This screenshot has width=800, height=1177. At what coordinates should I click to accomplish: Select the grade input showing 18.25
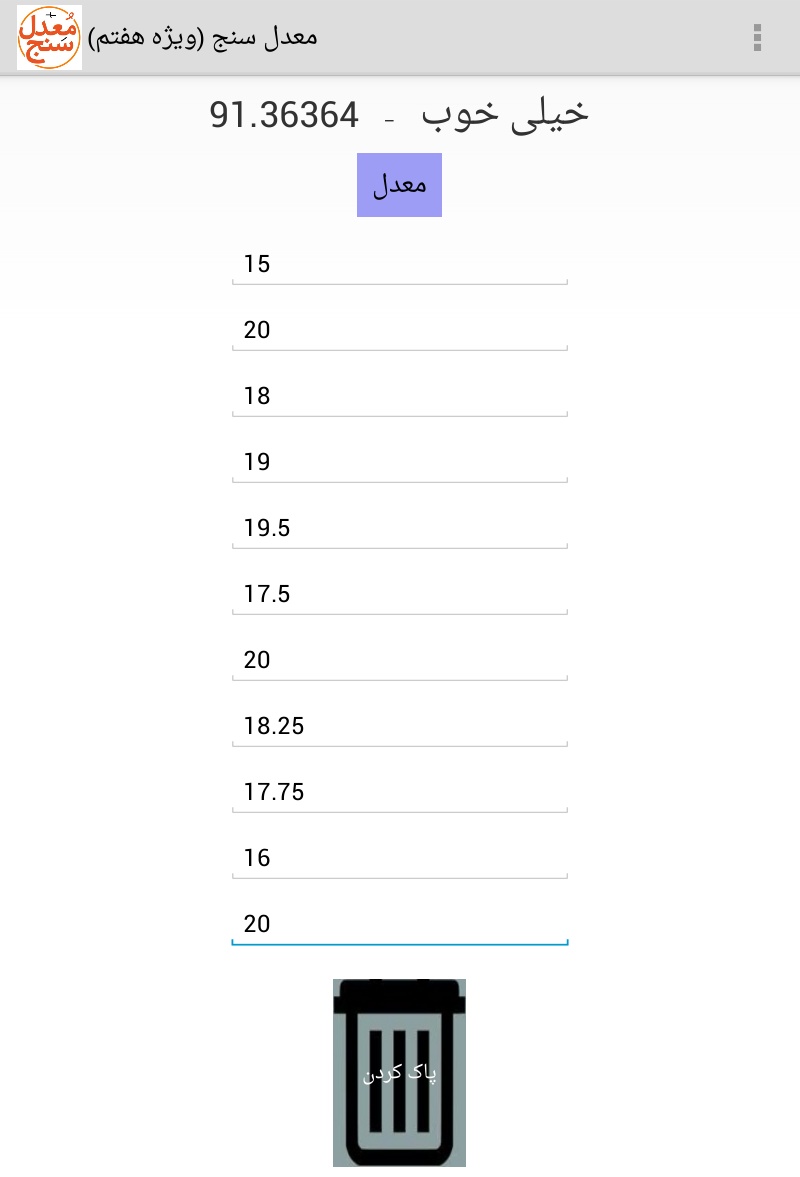click(x=399, y=727)
